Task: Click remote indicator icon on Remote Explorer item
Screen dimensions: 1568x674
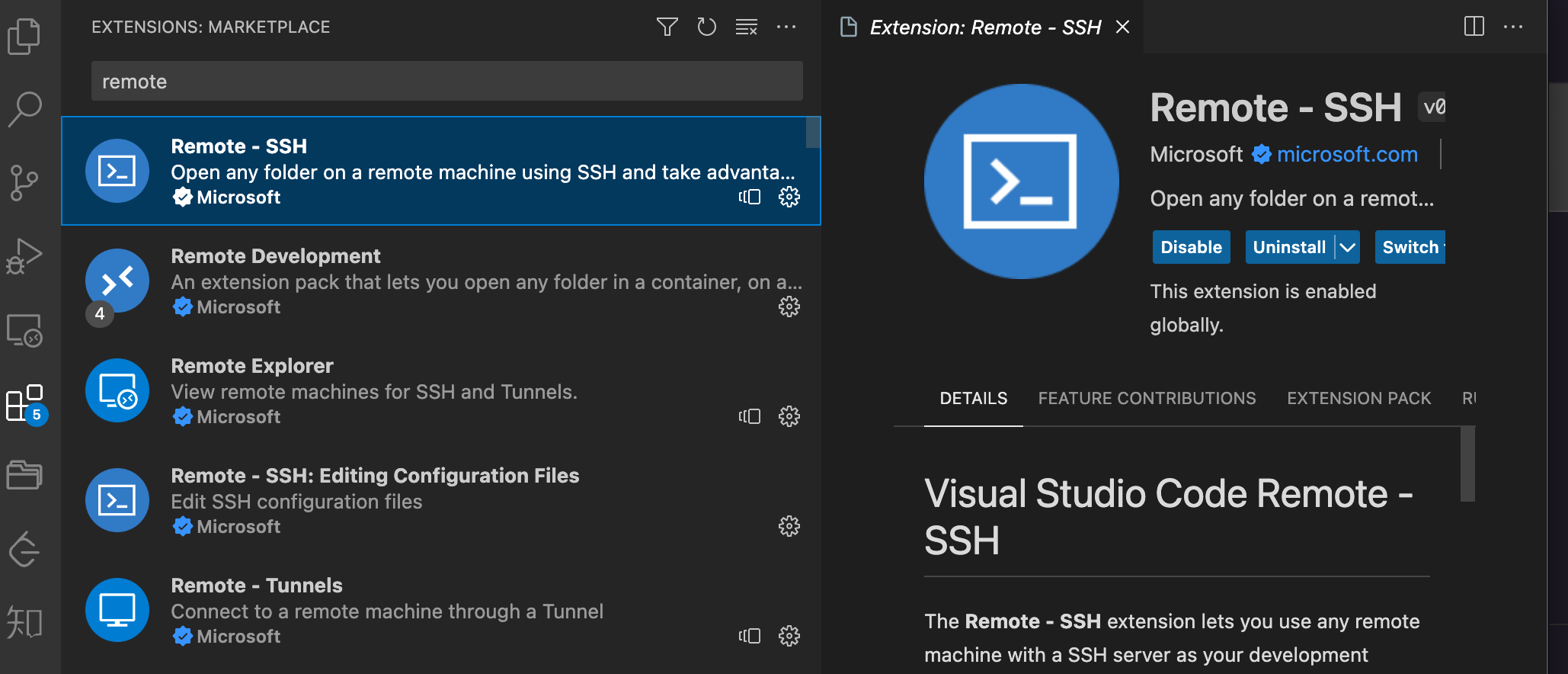Action: [x=750, y=416]
